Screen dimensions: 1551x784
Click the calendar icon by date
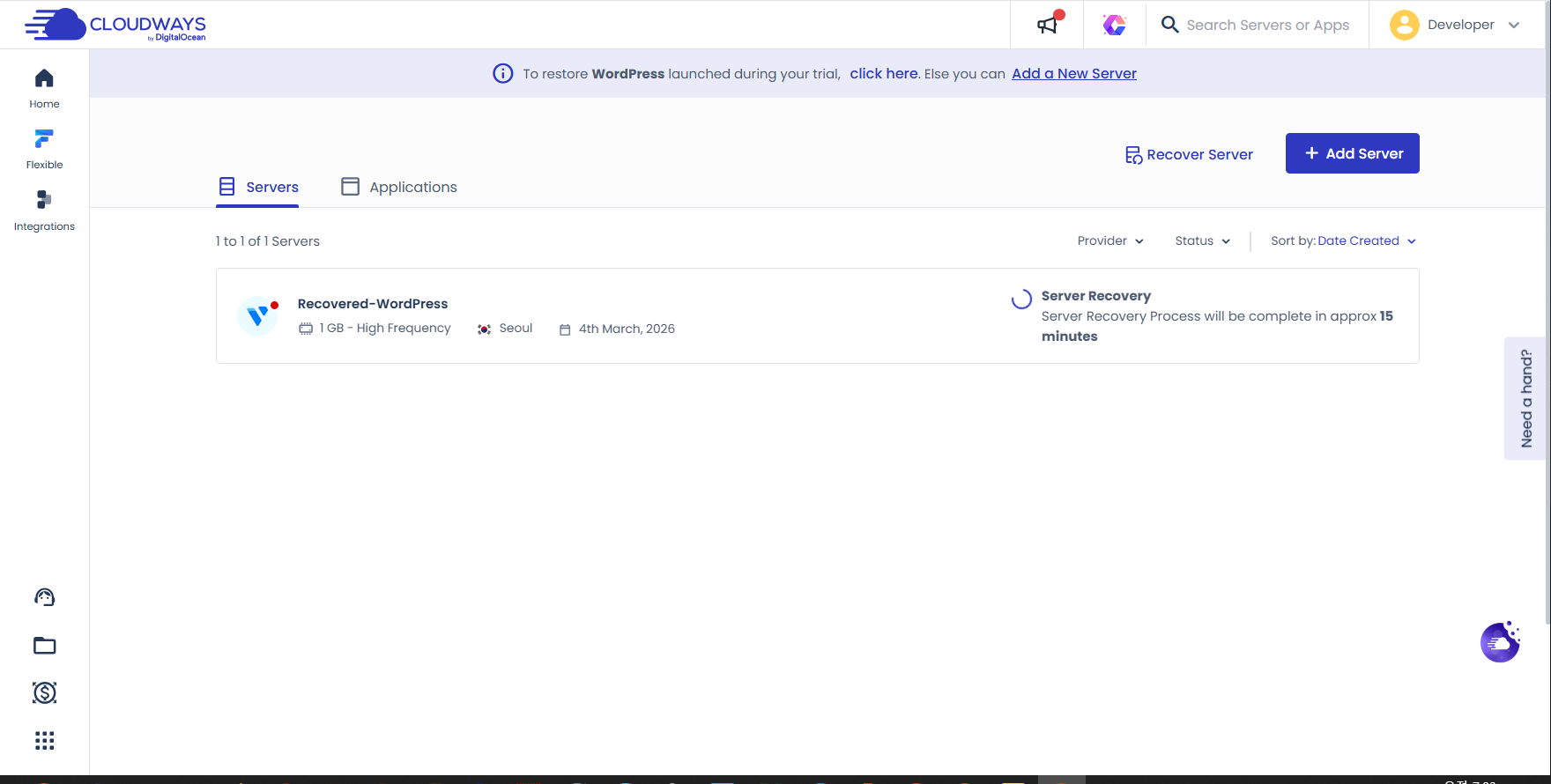(x=565, y=329)
